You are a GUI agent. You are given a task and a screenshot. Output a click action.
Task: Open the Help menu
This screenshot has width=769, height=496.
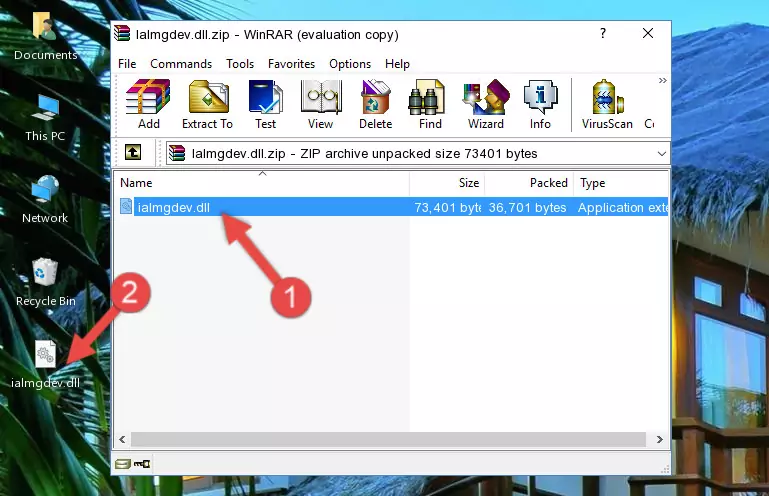(397, 64)
